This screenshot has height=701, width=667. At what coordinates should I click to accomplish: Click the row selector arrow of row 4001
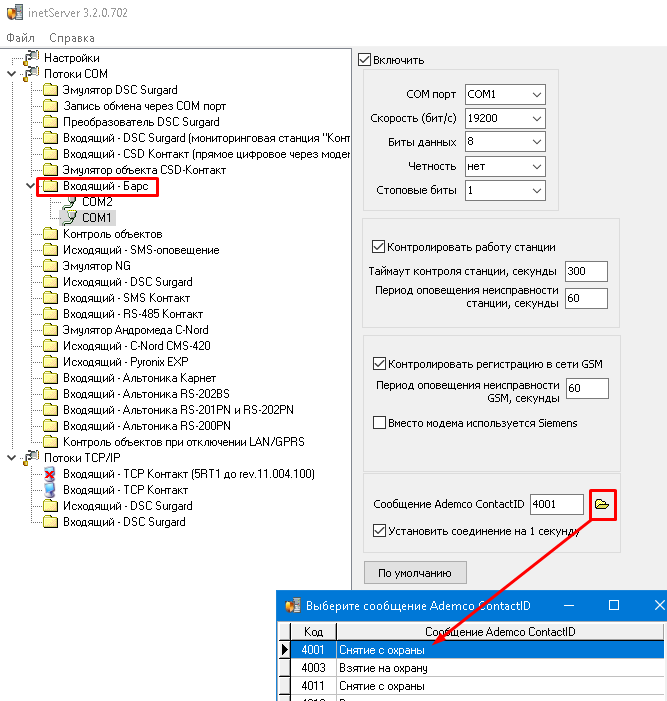click(x=284, y=650)
